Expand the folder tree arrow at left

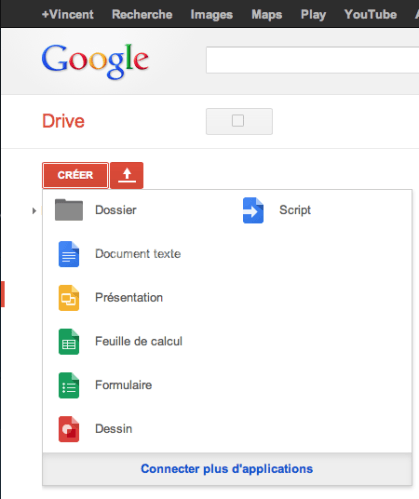34,211
